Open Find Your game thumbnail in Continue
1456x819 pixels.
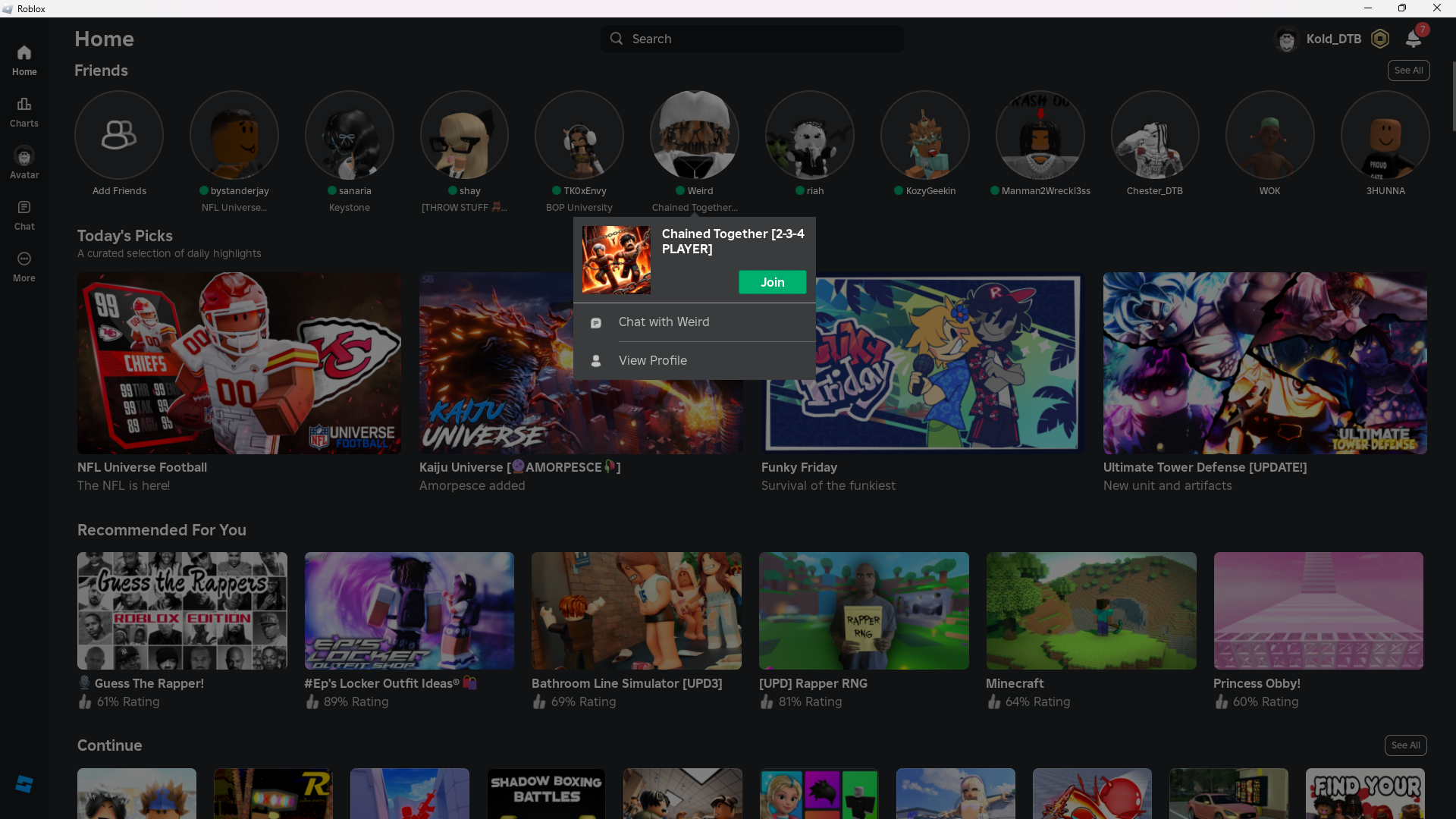(x=1365, y=794)
